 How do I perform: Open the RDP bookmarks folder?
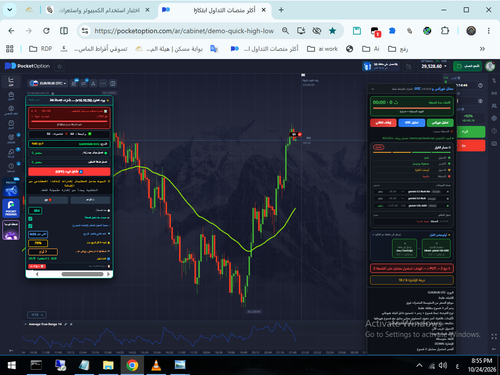point(41,49)
